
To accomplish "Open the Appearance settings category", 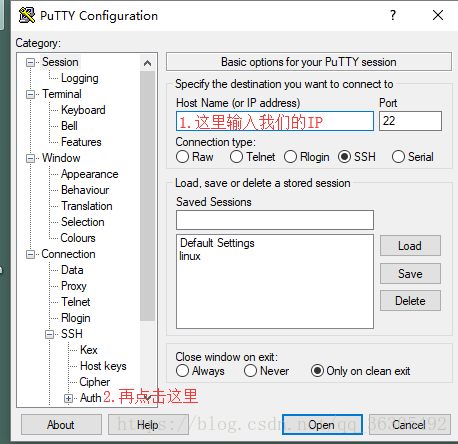I will (x=90, y=174).
